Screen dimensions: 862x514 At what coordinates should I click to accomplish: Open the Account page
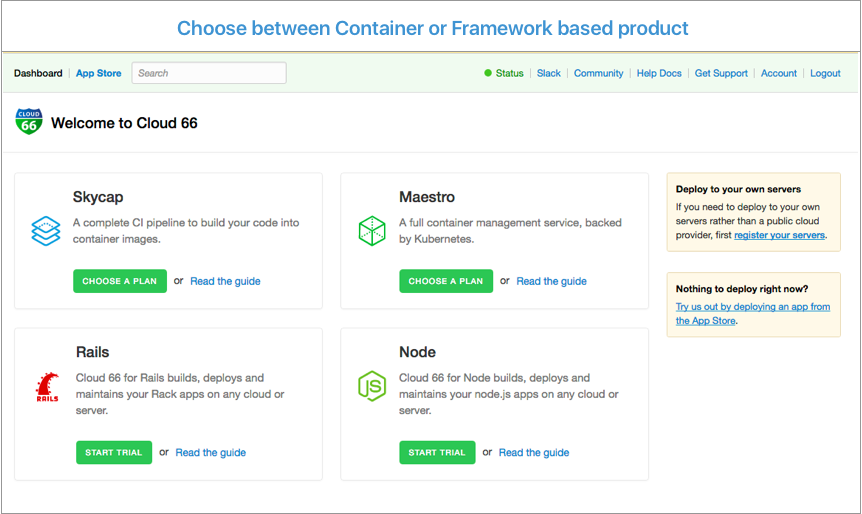pos(778,73)
